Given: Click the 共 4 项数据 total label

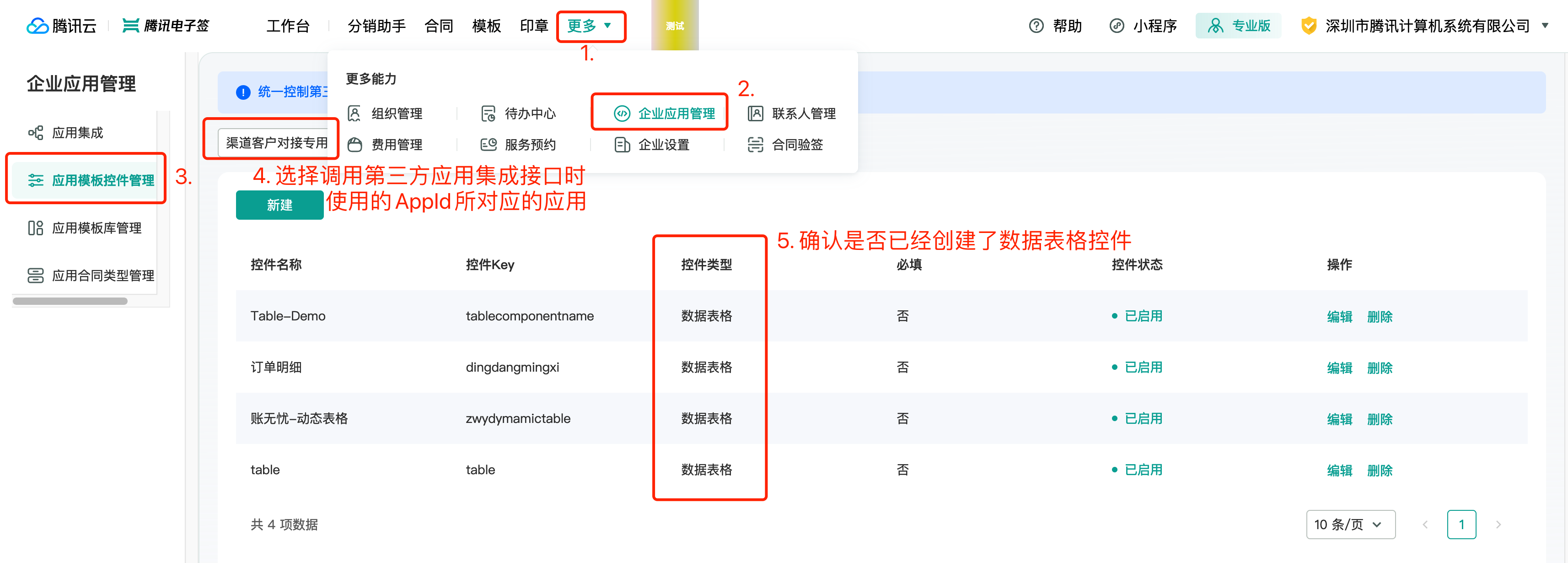Looking at the screenshot, I should click(x=284, y=525).
